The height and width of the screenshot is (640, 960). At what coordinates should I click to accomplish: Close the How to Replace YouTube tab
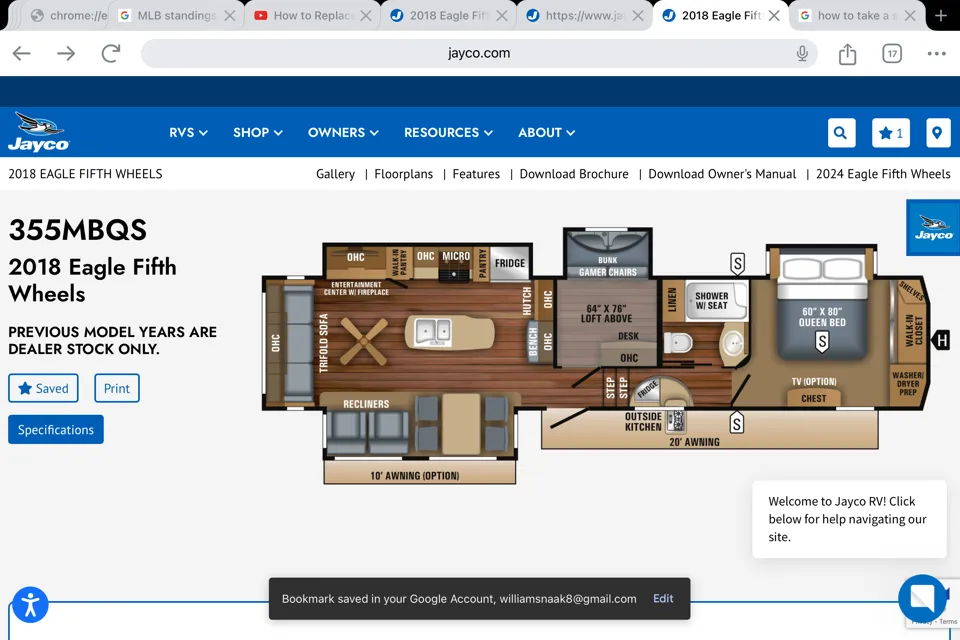pyautogui.click(x=366, y=15)
